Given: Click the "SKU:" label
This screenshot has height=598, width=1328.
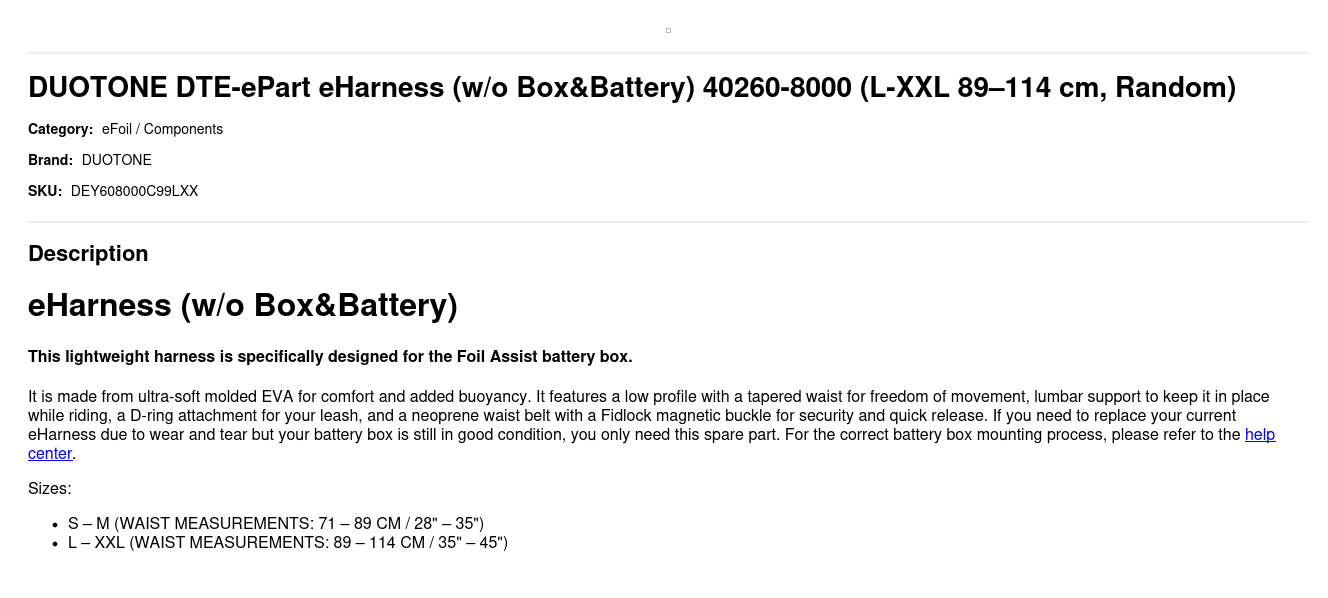Looking at the screenshot, I should click(45, 191).
